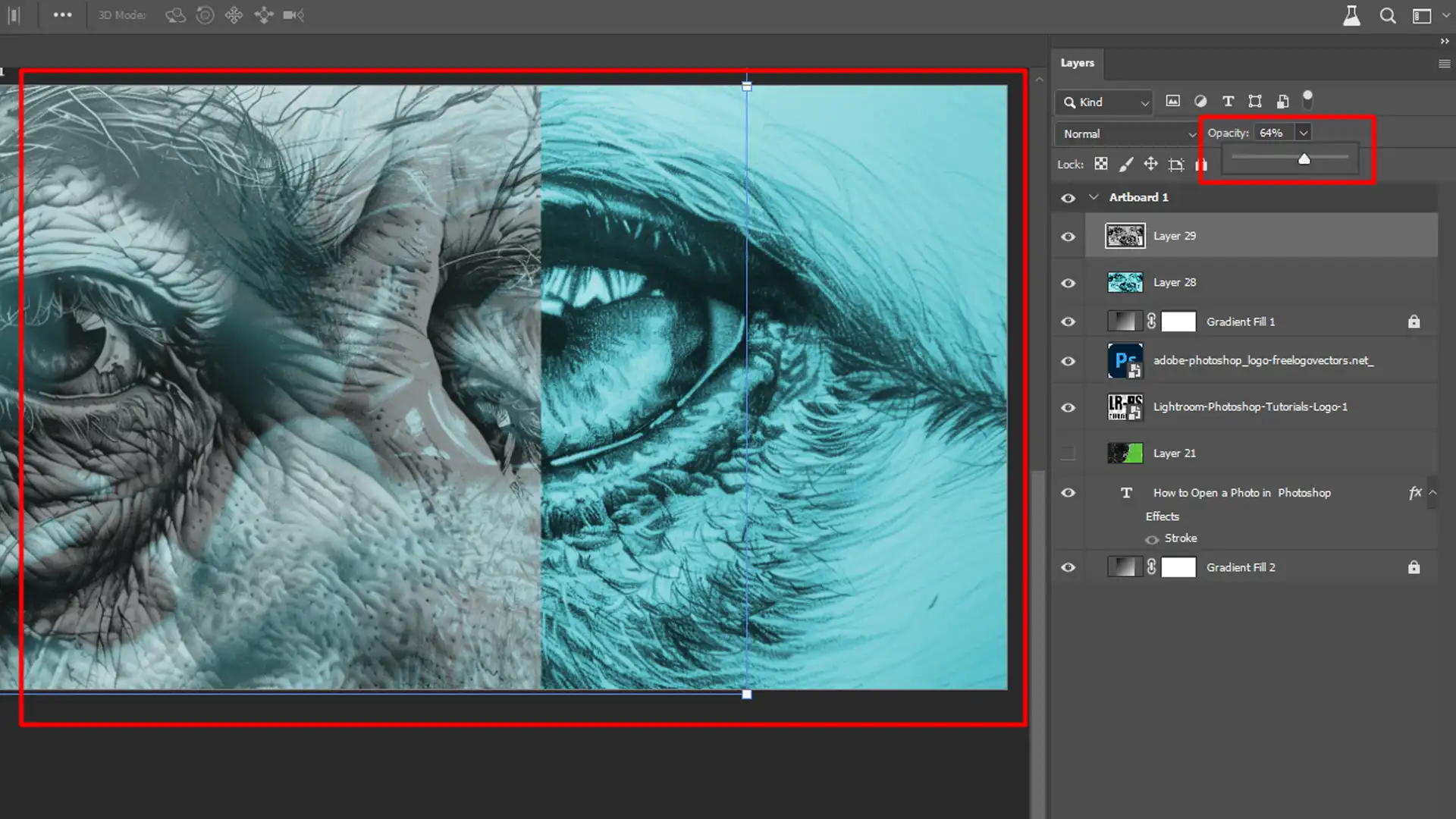Open the search tool in the top bar
Viewport: 1456px width, 819px height.
click(1388, 15)
